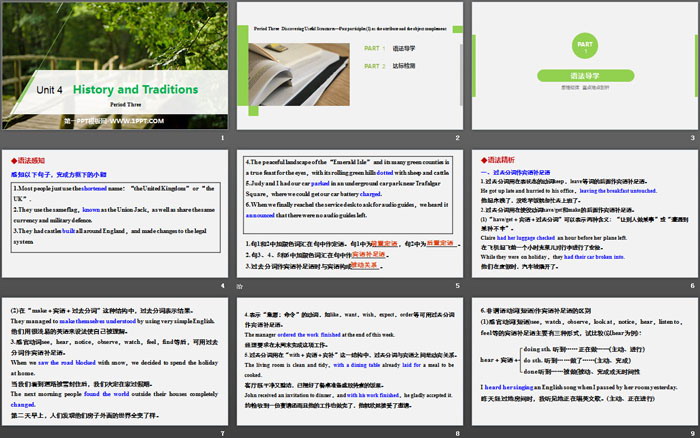Viewport: 700px width, 438px height.
Task: Select slide 4 with sentences about the United Kingdom
Action: point(115,213)
